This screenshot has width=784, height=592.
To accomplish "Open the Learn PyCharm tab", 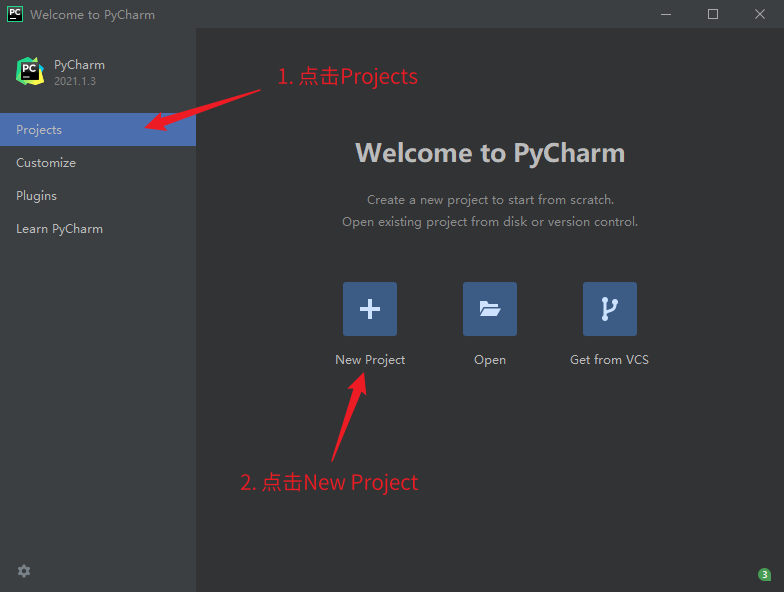I will tap(59, 229).
